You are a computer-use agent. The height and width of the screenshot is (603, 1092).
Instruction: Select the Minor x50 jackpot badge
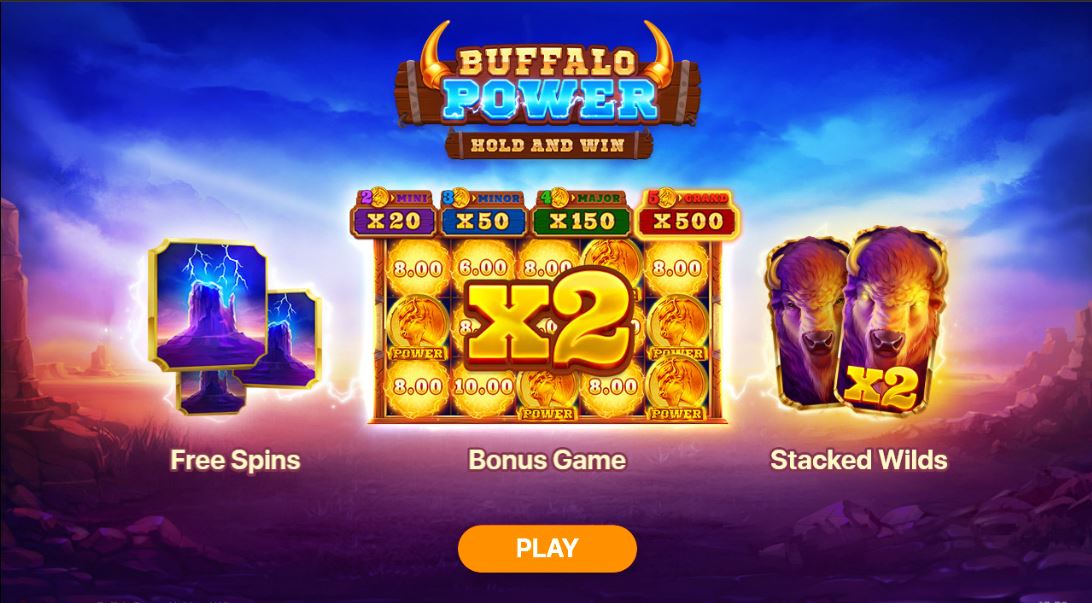pyautogui.click(x=484, y=213)
